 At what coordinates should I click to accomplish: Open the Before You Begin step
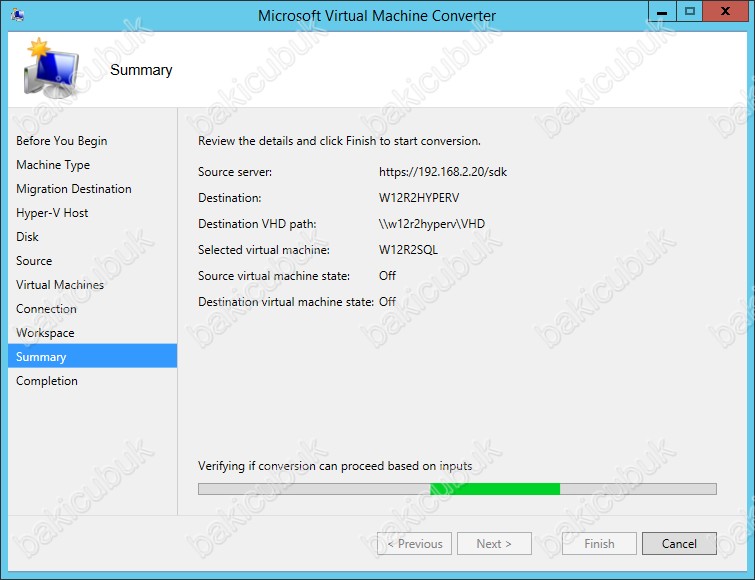pyautogui.click(x=61, y=141)
